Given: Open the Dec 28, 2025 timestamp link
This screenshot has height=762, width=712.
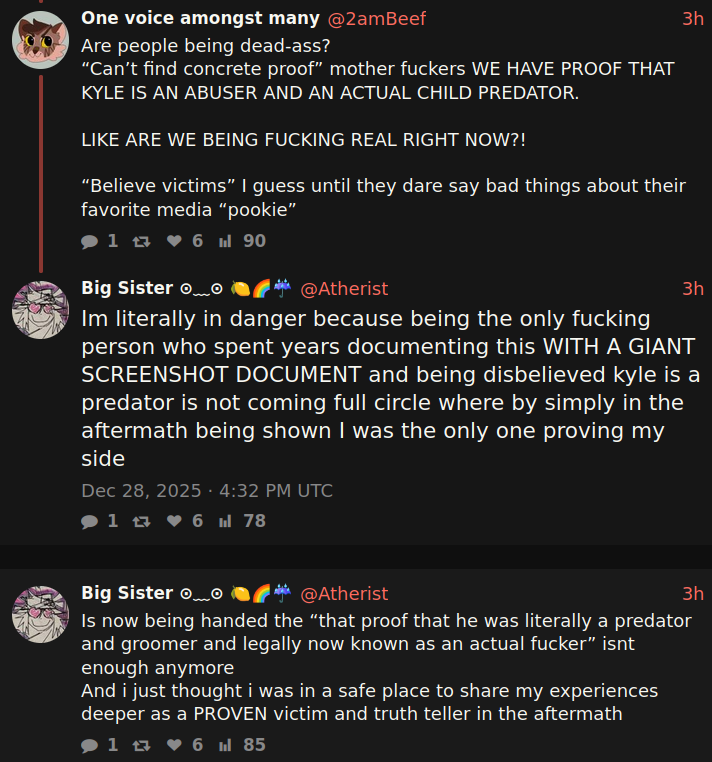Looking at the screenshot, I should (x=207, y=491).
